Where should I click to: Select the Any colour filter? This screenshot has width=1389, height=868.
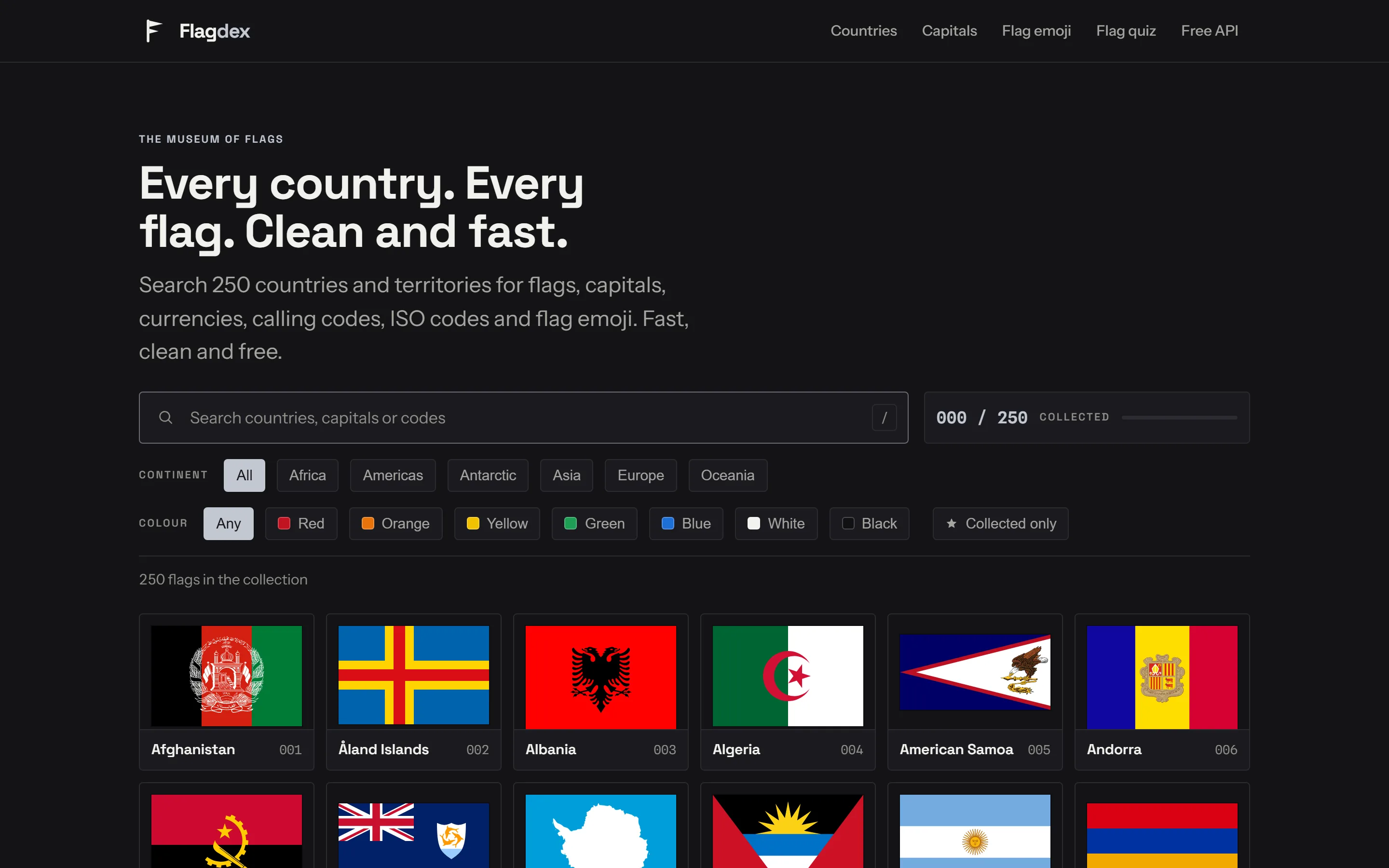[x=228, y=524]
